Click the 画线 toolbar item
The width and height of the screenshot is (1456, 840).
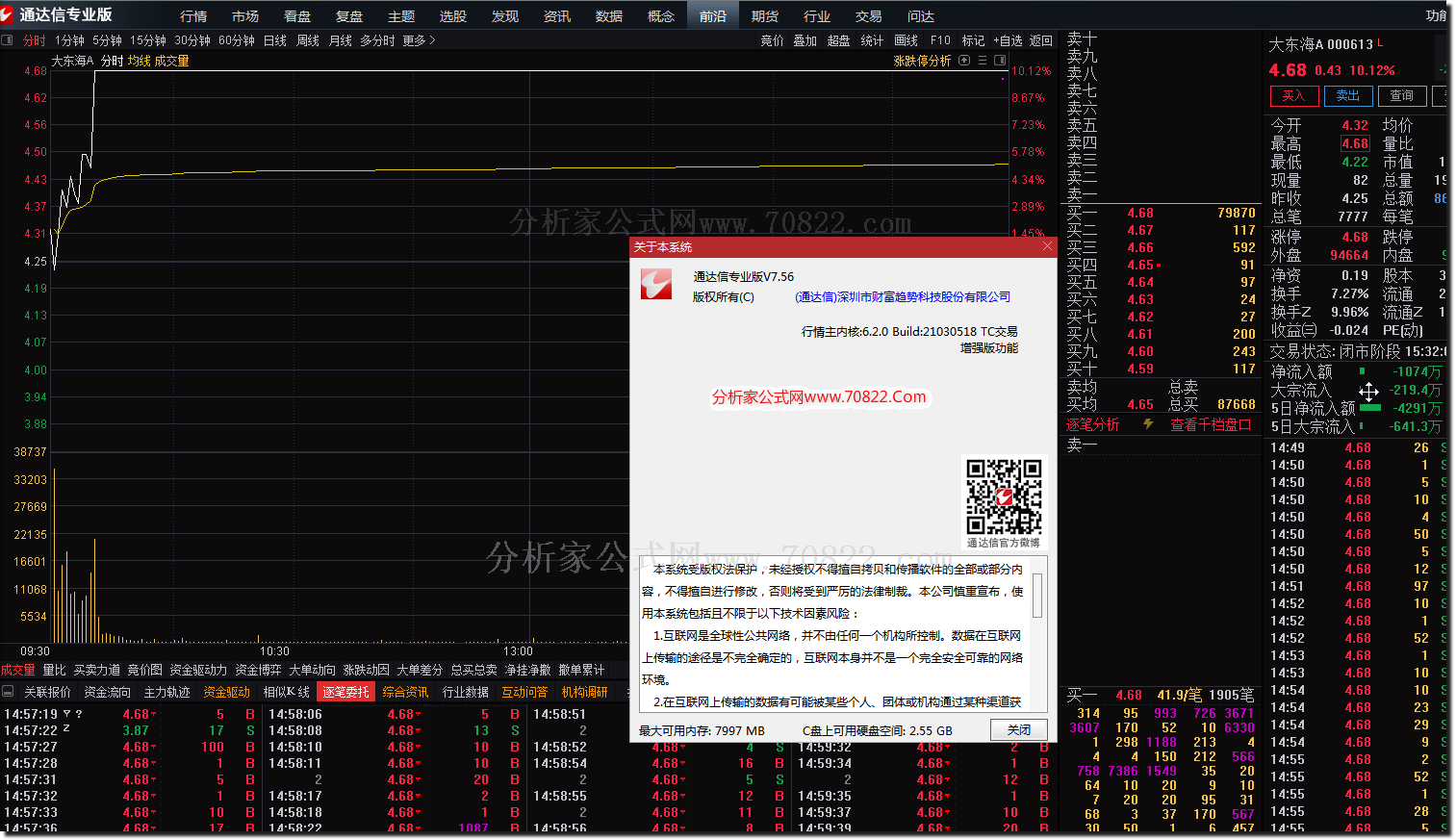[x=907, y=40]
